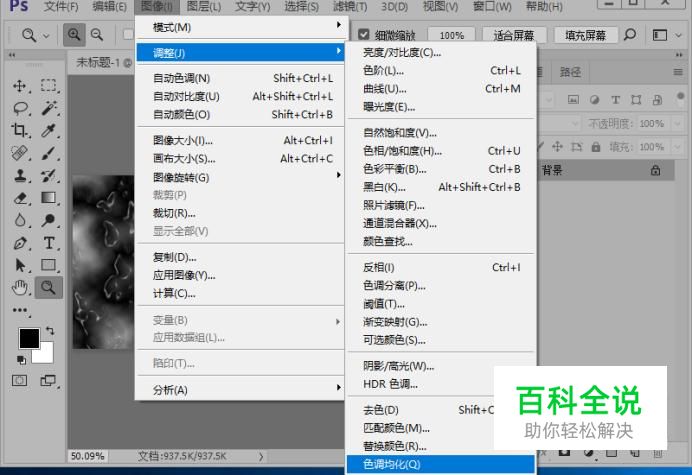Screen dimensions: 692x475
Task: Click the Zoom Out option button
Action: pyautogui.click(x=97, y=35)
